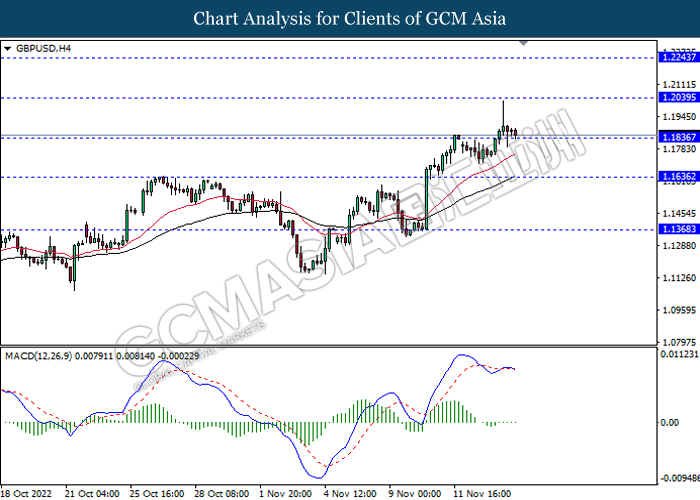The height and width of the screenshot is (500, 700).
Task: Click the 1.14545 price axis value
Action: (679, 213)
